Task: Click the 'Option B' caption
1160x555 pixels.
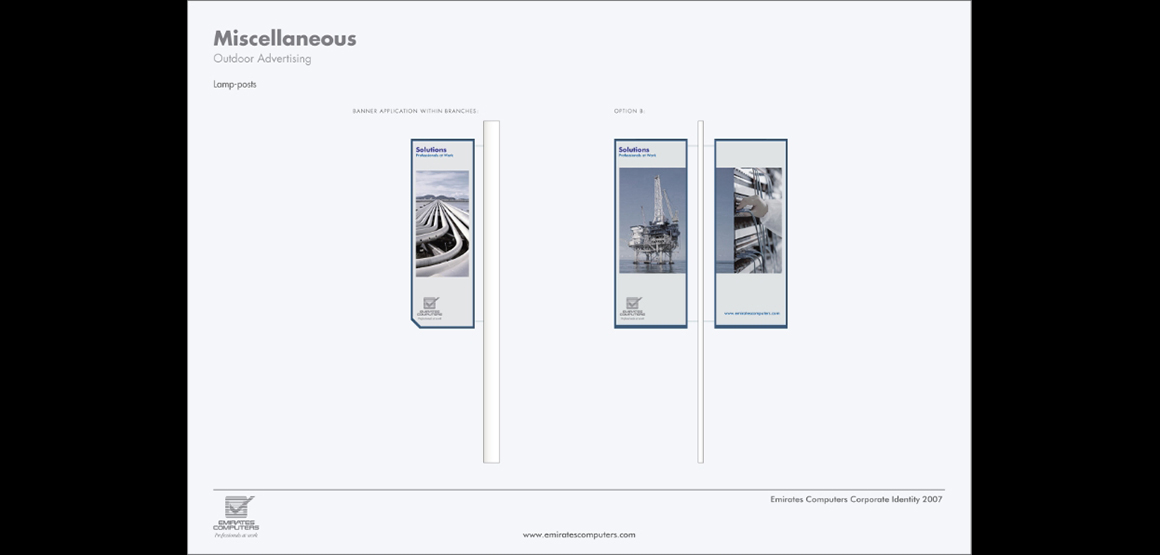Action: tap(629, 111)
